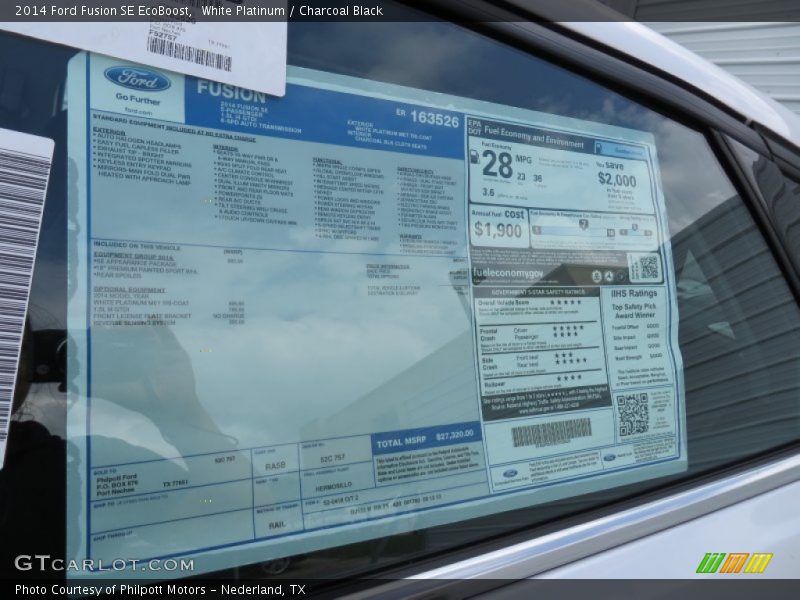800x600 pixels.
Task: Click the fuel pump icon beside 28 MPG
Action: [475, 158]
